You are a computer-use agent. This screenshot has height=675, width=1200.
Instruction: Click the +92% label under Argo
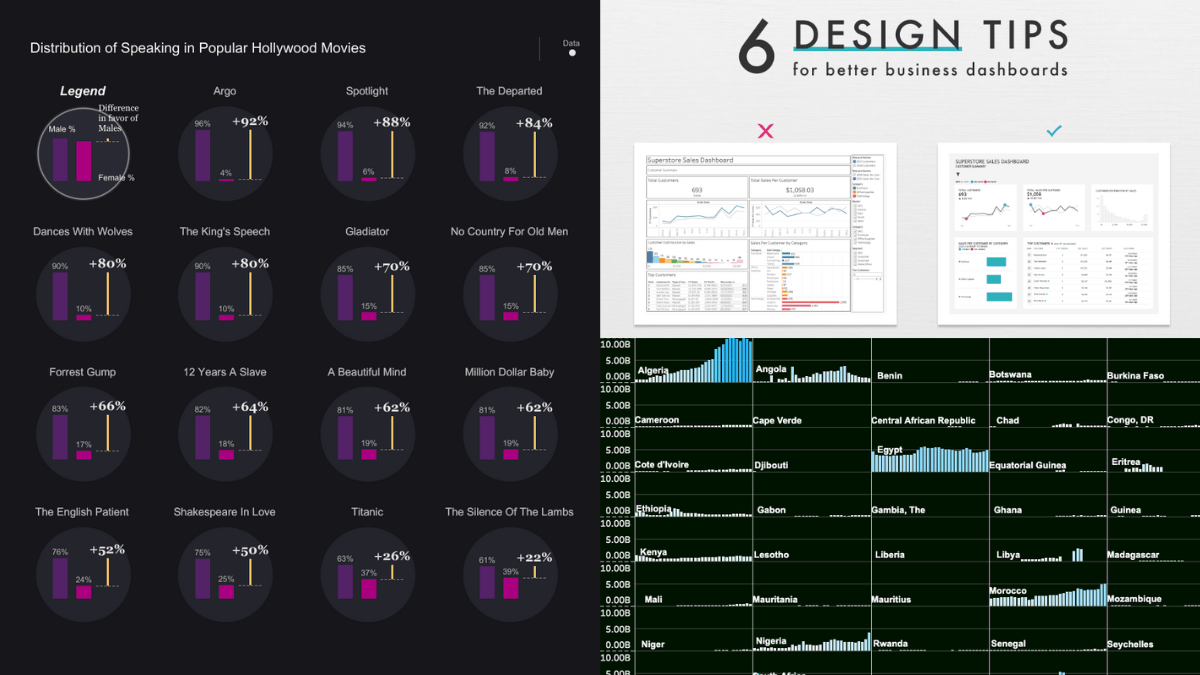[x=250, y=122]
